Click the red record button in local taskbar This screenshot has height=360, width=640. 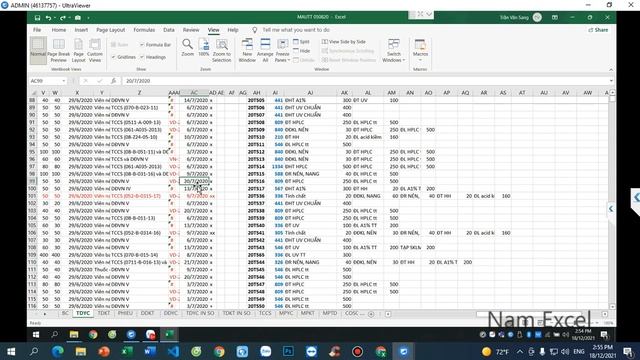tap(358, 351)
